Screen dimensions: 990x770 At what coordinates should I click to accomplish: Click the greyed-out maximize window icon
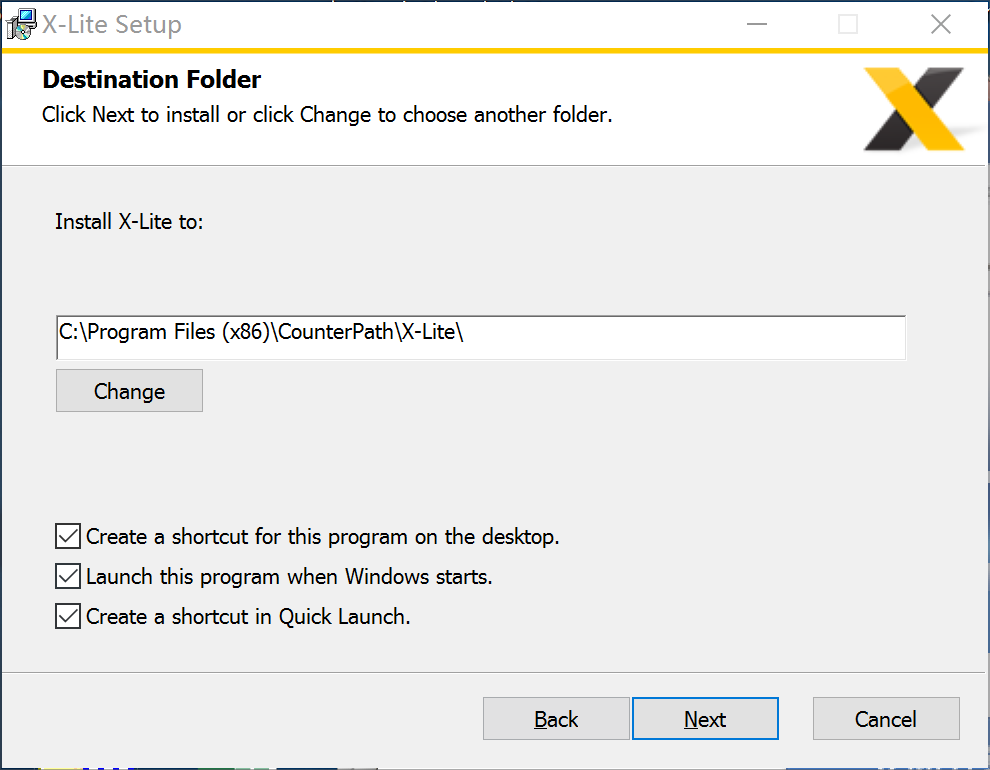pos(847,25)
